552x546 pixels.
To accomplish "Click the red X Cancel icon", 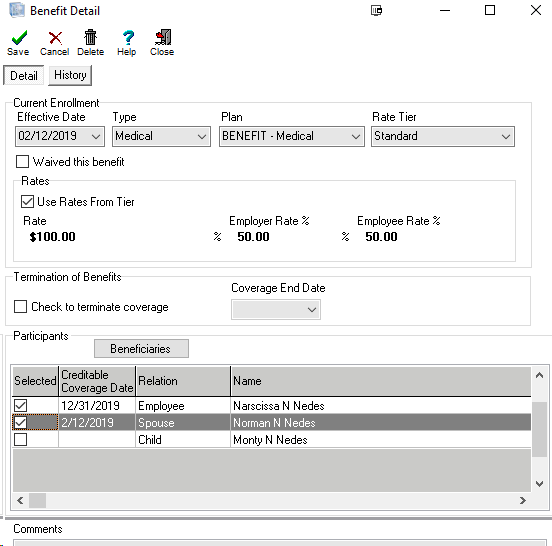I will [x=55, y=38].
